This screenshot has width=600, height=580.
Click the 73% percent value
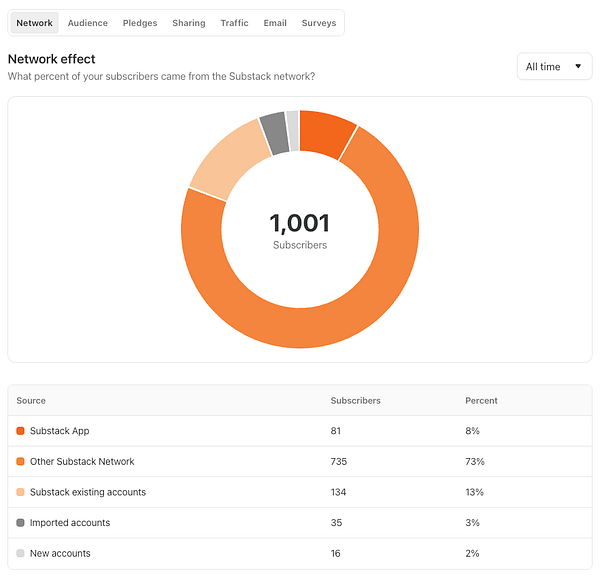475,461
